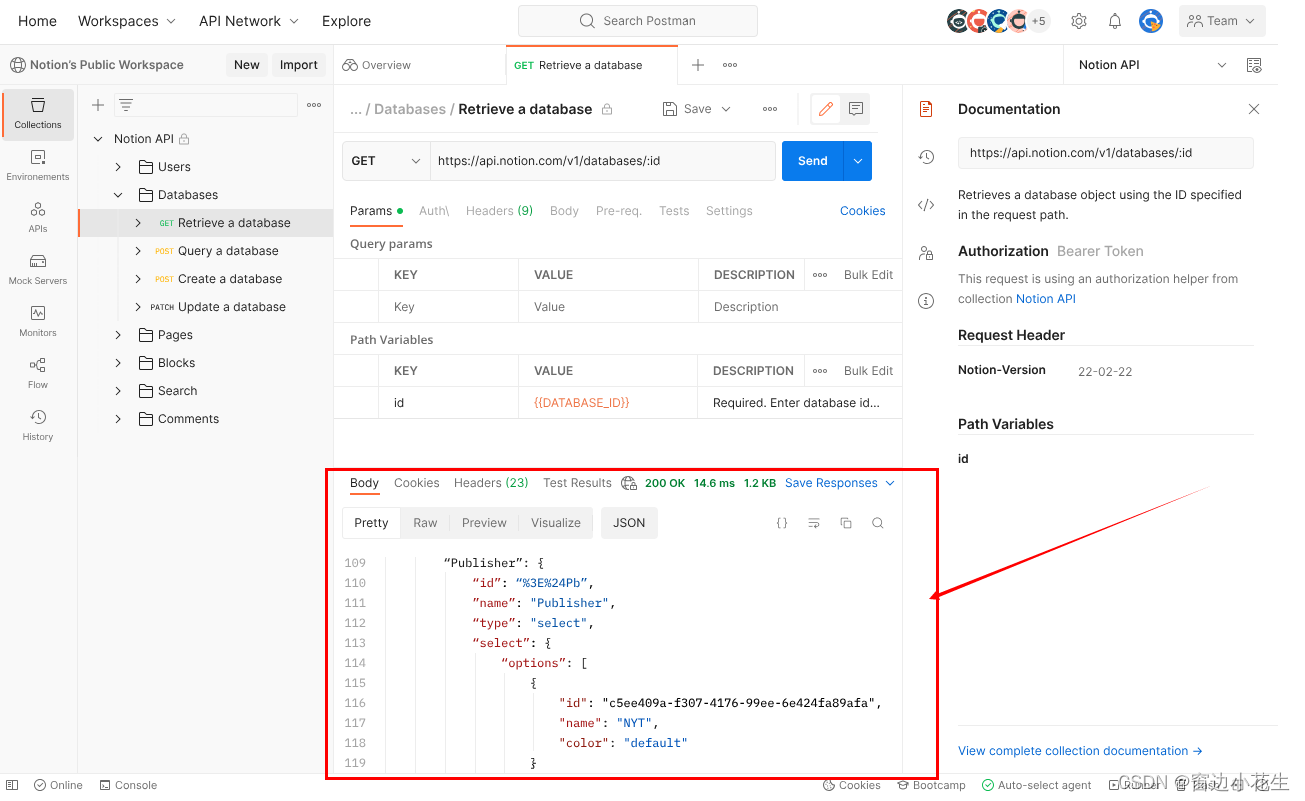Screen dimensions: 1305x801
Task: Expand the Pages folder
Action: 118,335
